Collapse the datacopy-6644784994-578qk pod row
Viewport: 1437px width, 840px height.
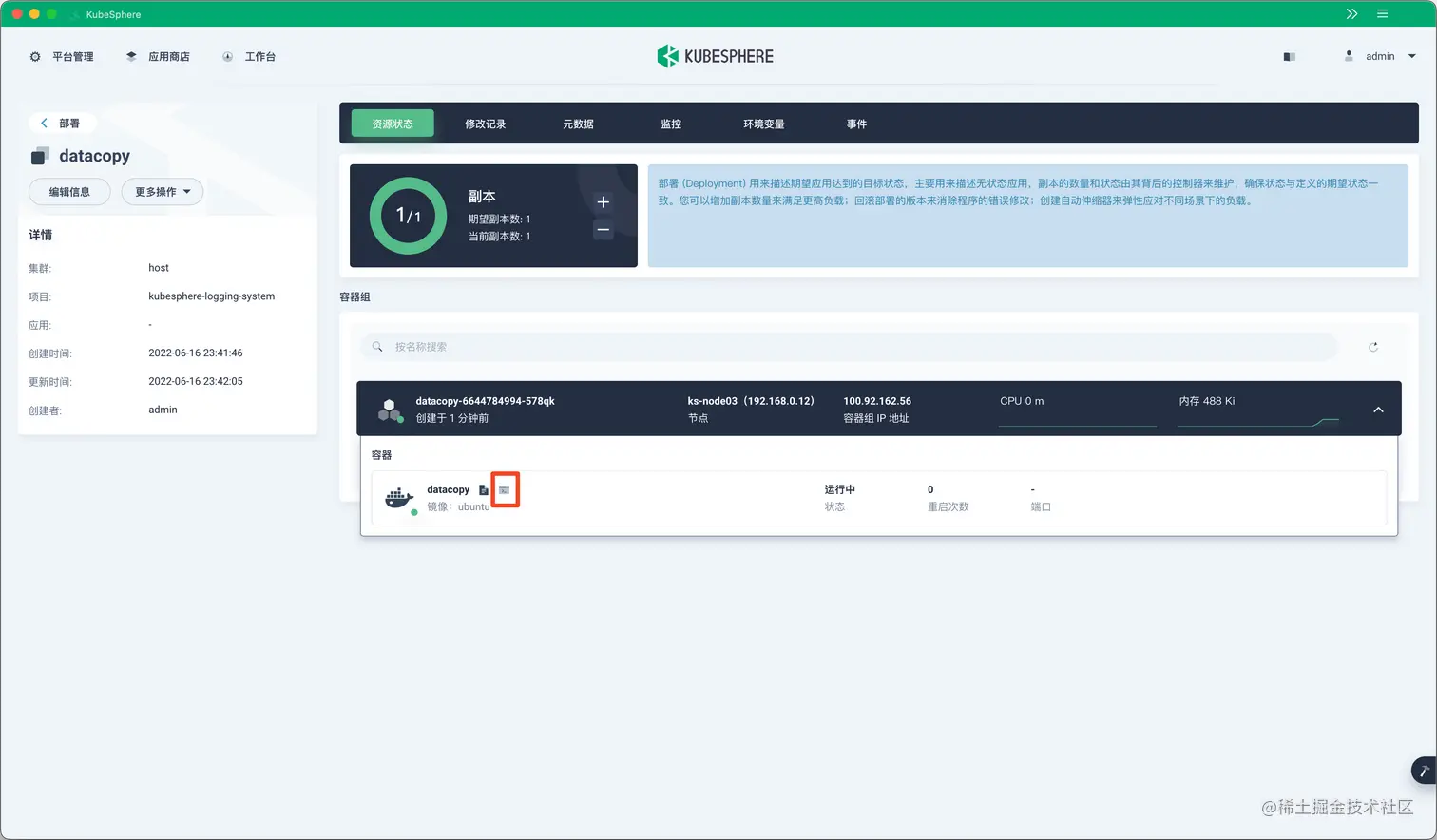[x=1378, y=410]
